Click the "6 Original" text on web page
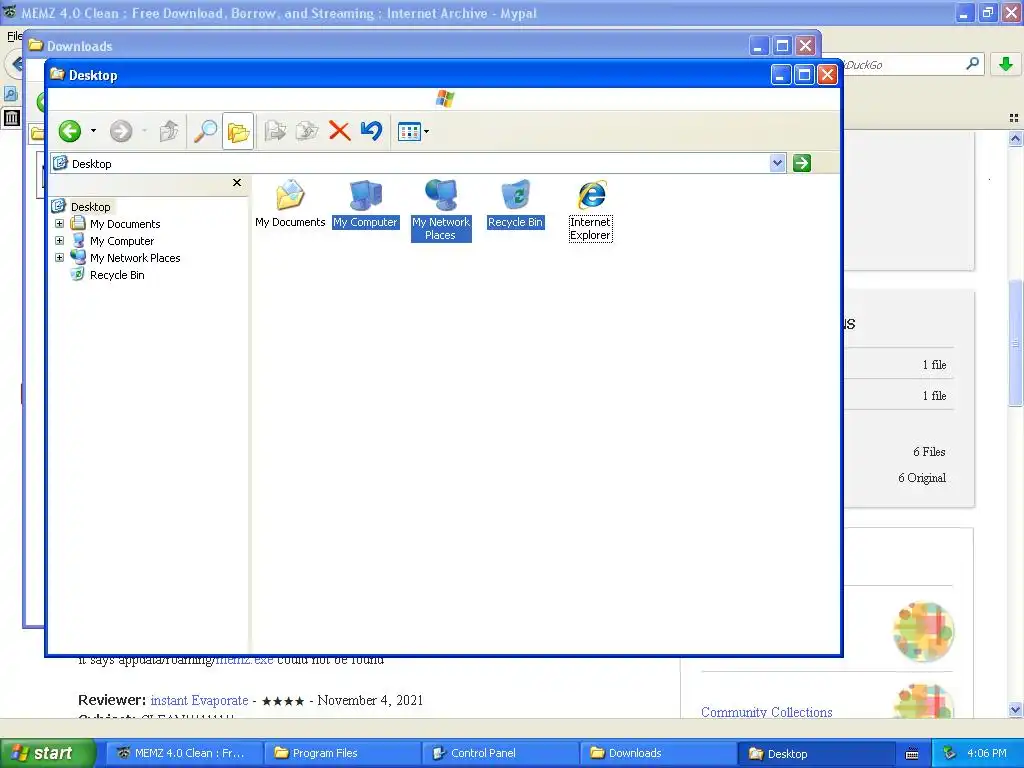This screenshot has width=1024, height=768. 921,478
